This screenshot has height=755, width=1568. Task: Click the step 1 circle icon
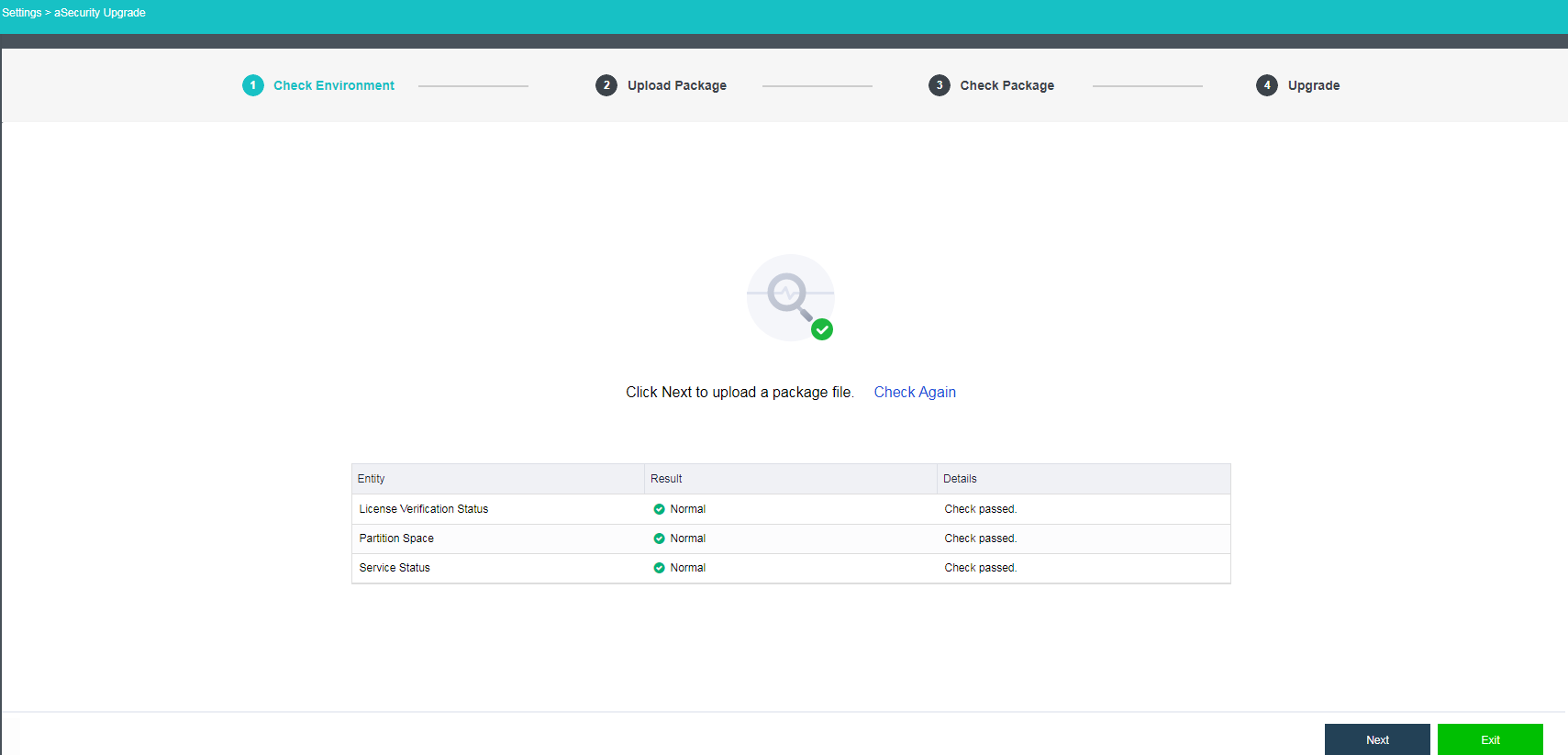pyautogui.click(x=253, y=85)
